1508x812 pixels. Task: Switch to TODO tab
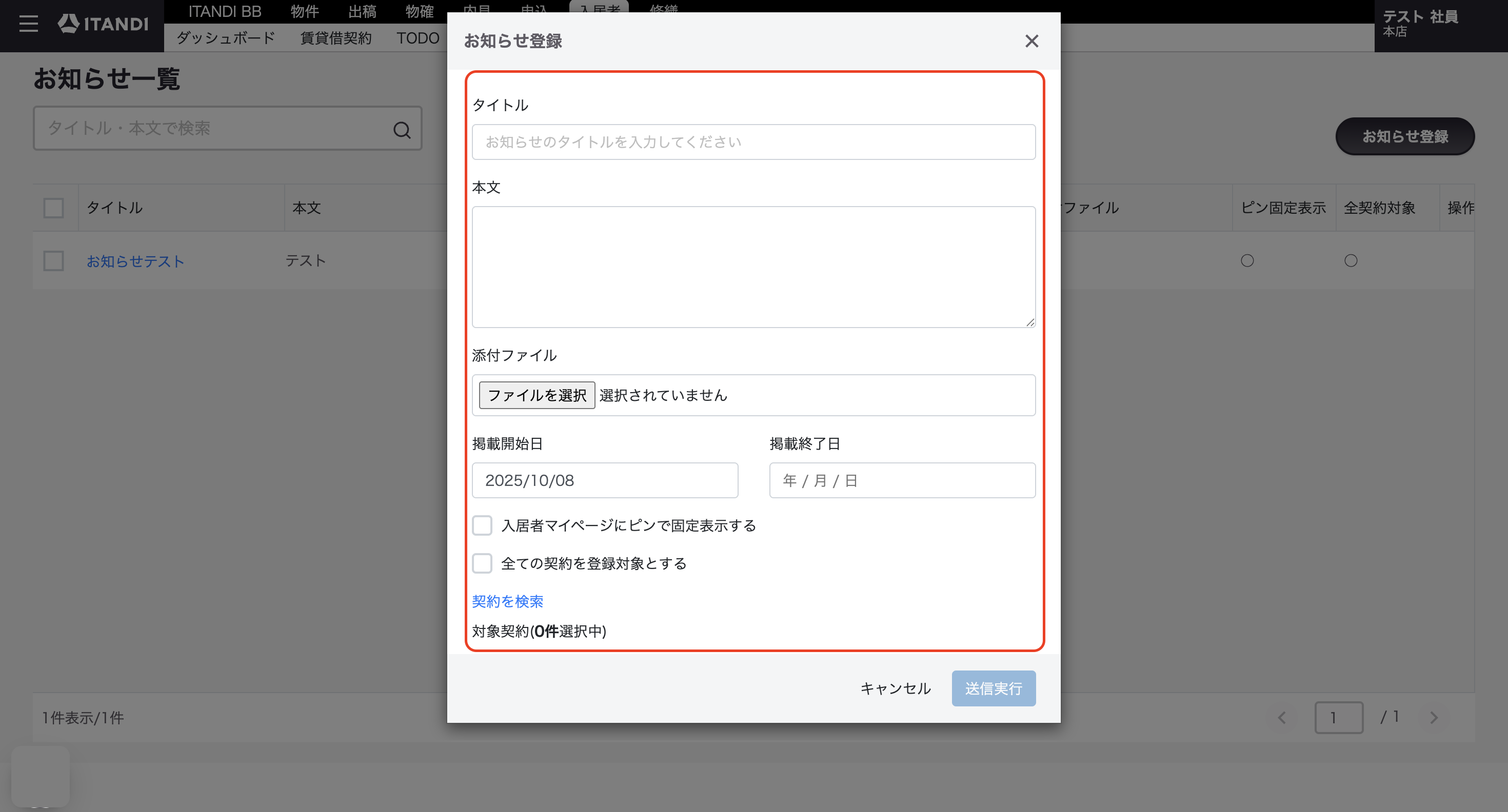[x=418, y=38]
